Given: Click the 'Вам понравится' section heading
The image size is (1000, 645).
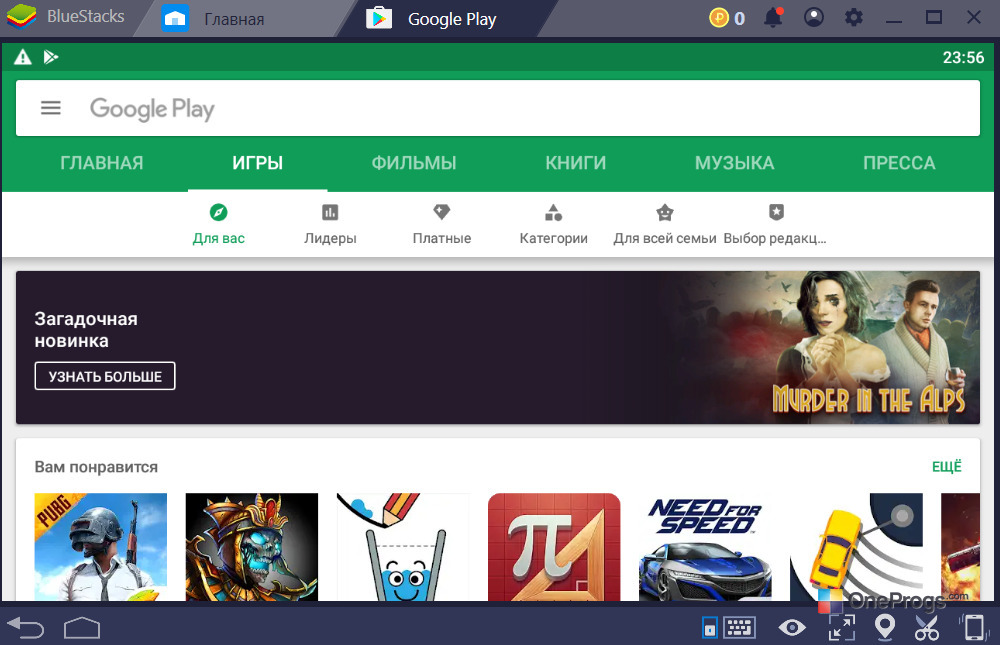Looking at the screenshot, I should [96, 467].
